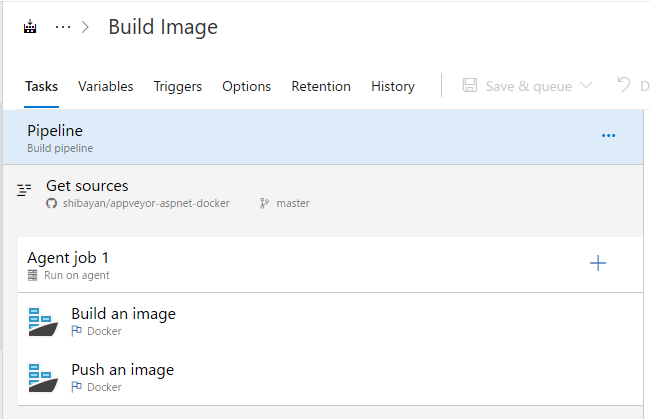Expand the Save & queue dropdown arrow
The width and height of the screenshot is (650, 419).
(586, 86)
